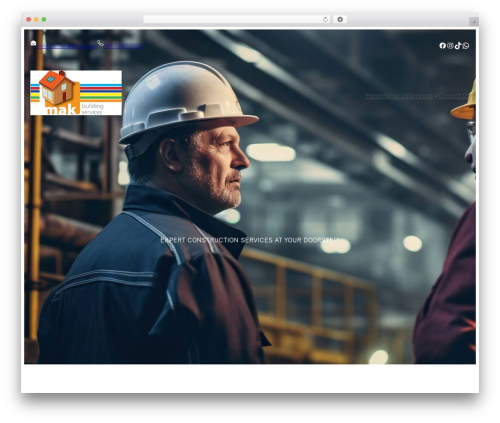Viewport: 500px width, 423px height.
Task: Expand the Services submenu chevron
Action: (436, 96)
